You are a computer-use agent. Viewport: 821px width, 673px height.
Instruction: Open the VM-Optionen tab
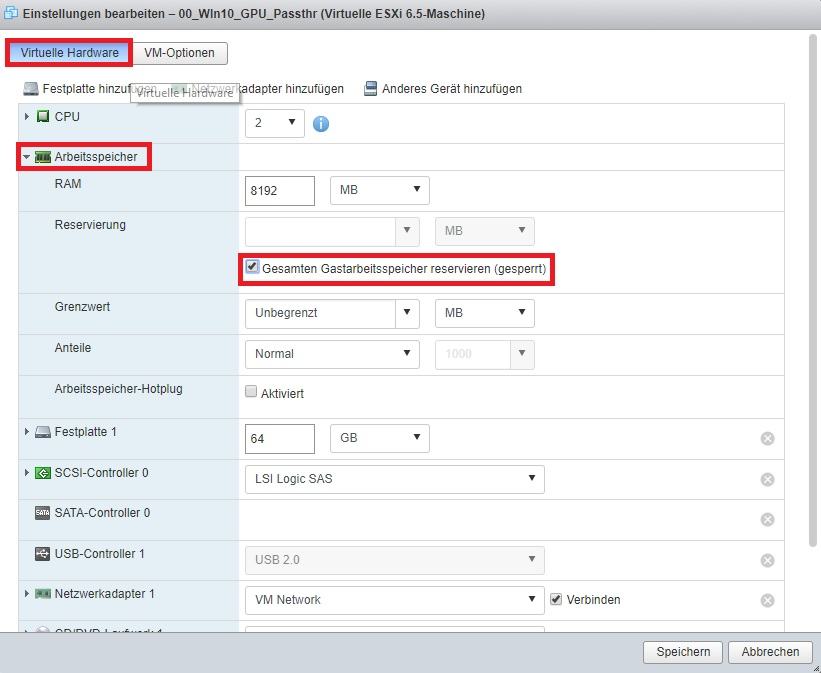[180, 53]
